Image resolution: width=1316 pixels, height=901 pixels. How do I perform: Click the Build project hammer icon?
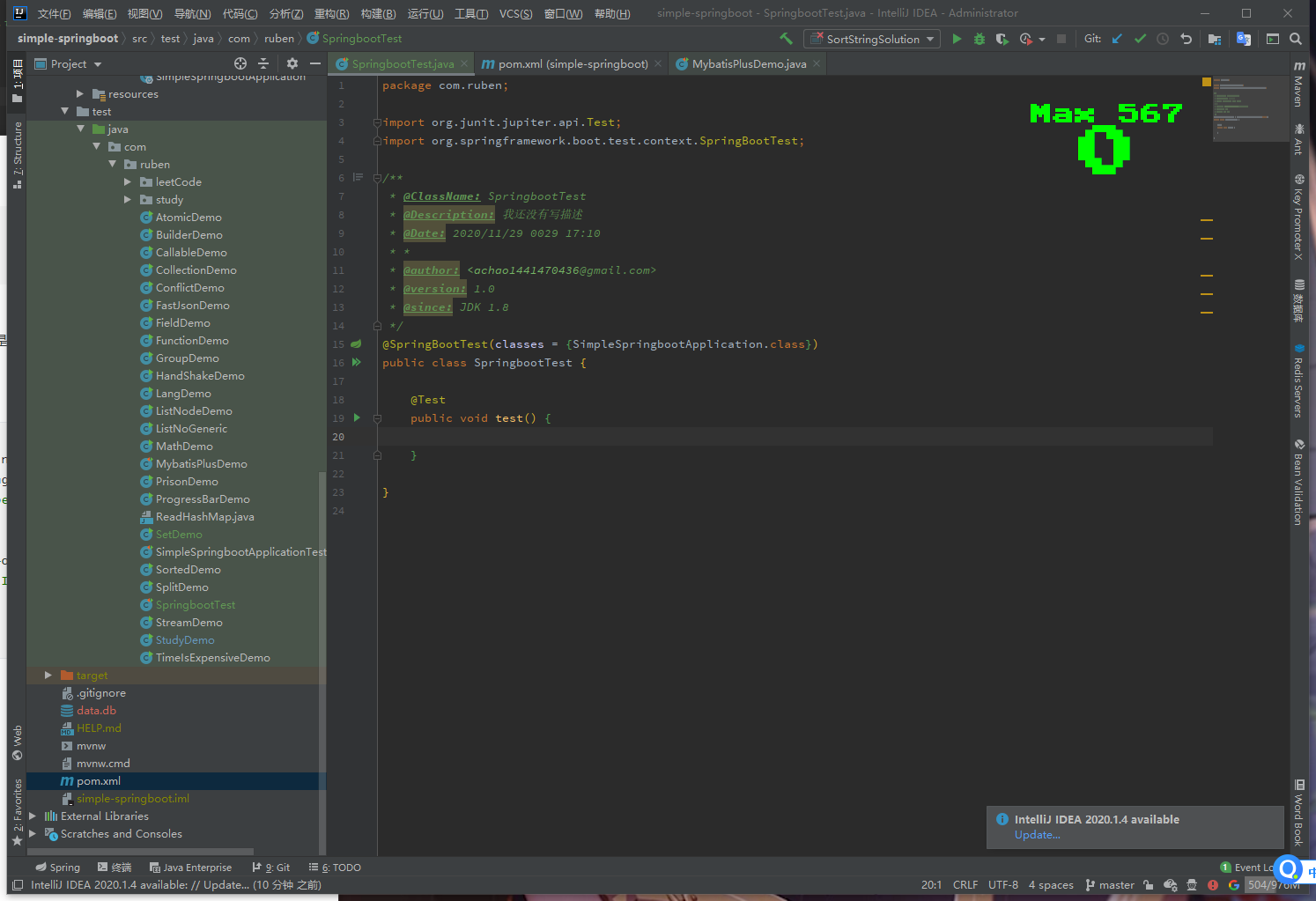(786, 39)
